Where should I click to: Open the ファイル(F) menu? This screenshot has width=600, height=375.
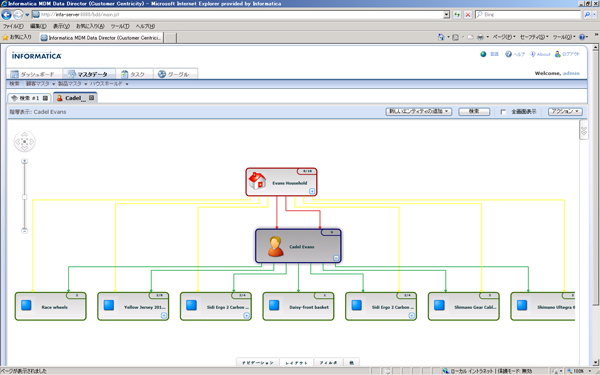point(13,26)
